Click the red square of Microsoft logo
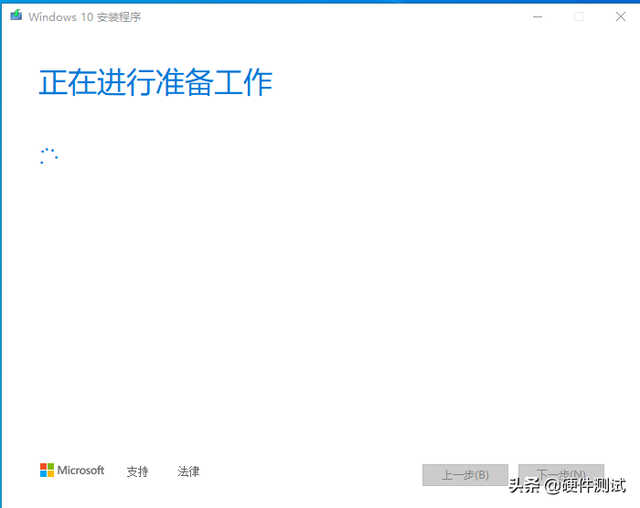Image resolution: width=640 pixels, height=508 pixels. click(44, 466)
